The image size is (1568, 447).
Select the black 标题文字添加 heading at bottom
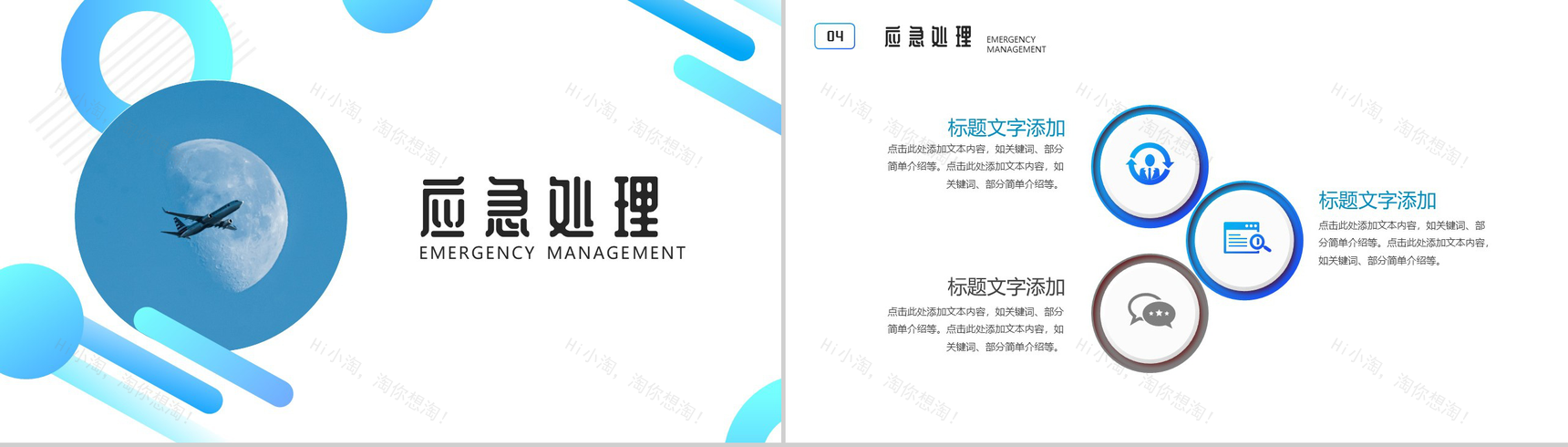click(1006, 287)
